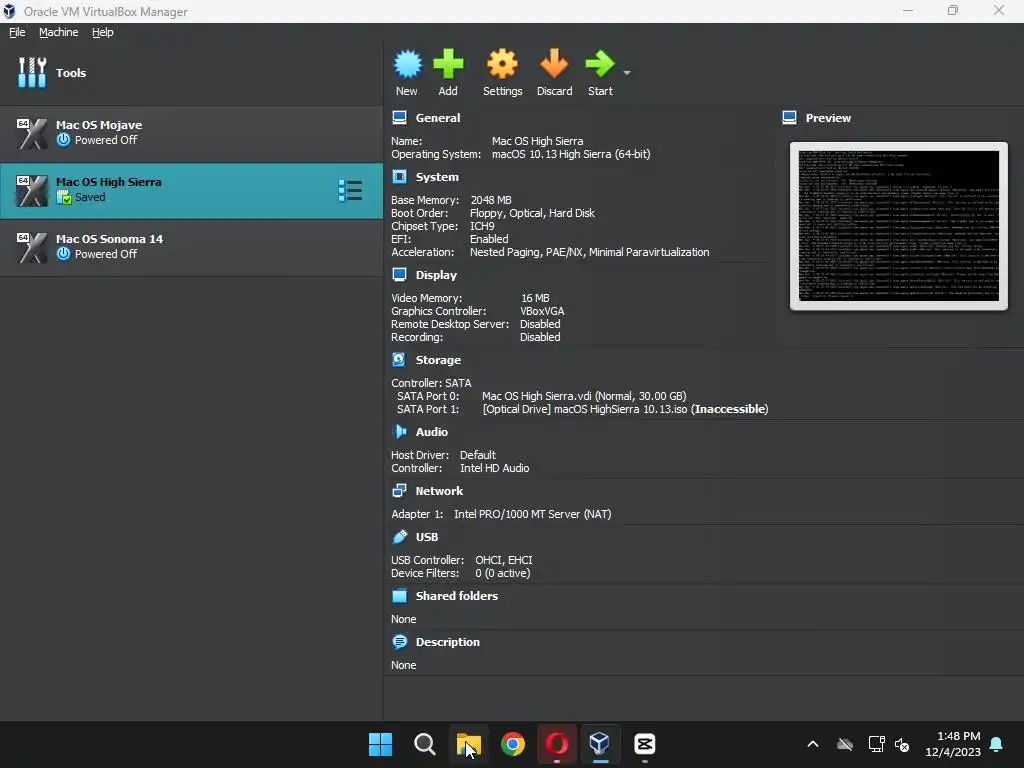The height and width of the screenshot is (768, 1024).
Task: Click the VM preview thumbnail
Action: tap(899, 226)
